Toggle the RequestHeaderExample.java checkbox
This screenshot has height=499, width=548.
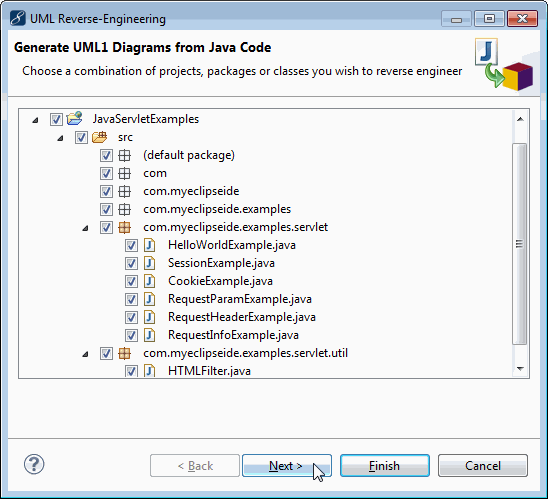[x=131, y=317]
